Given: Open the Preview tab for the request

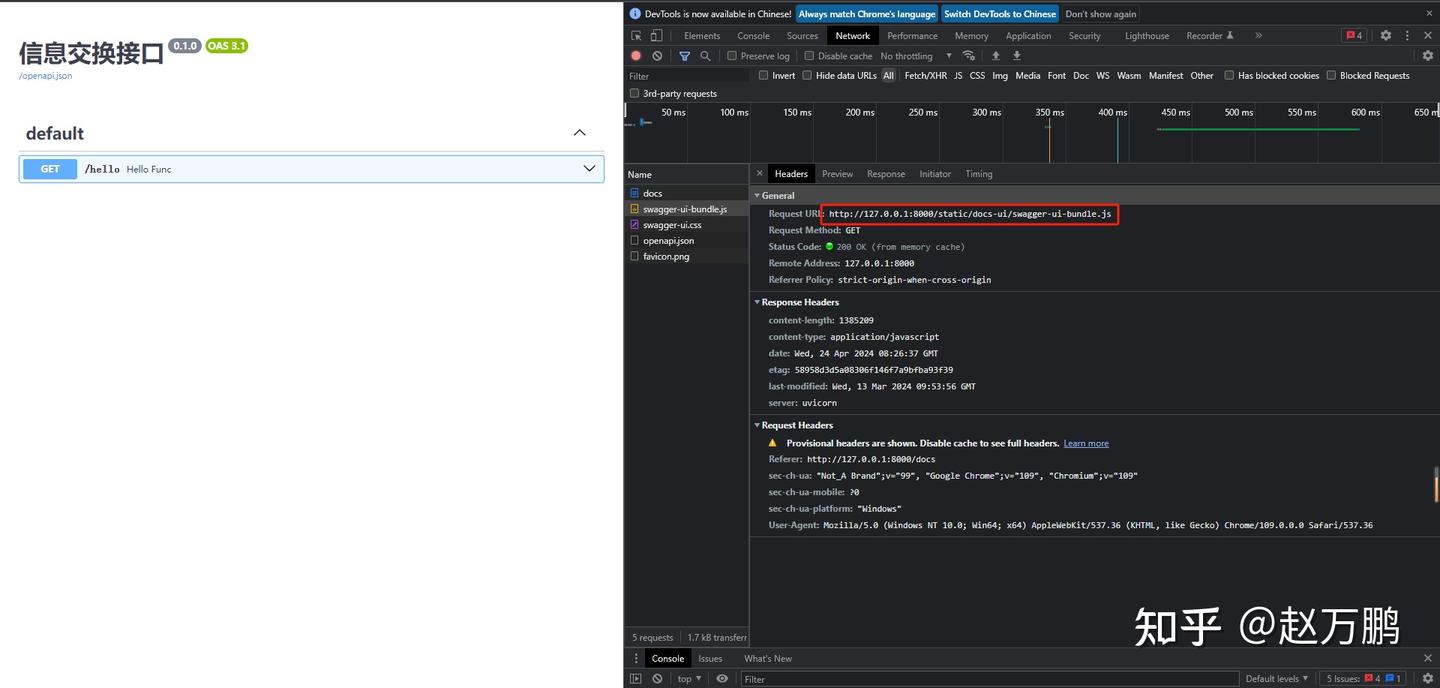Looking at the screenshot, I should 837,174.
